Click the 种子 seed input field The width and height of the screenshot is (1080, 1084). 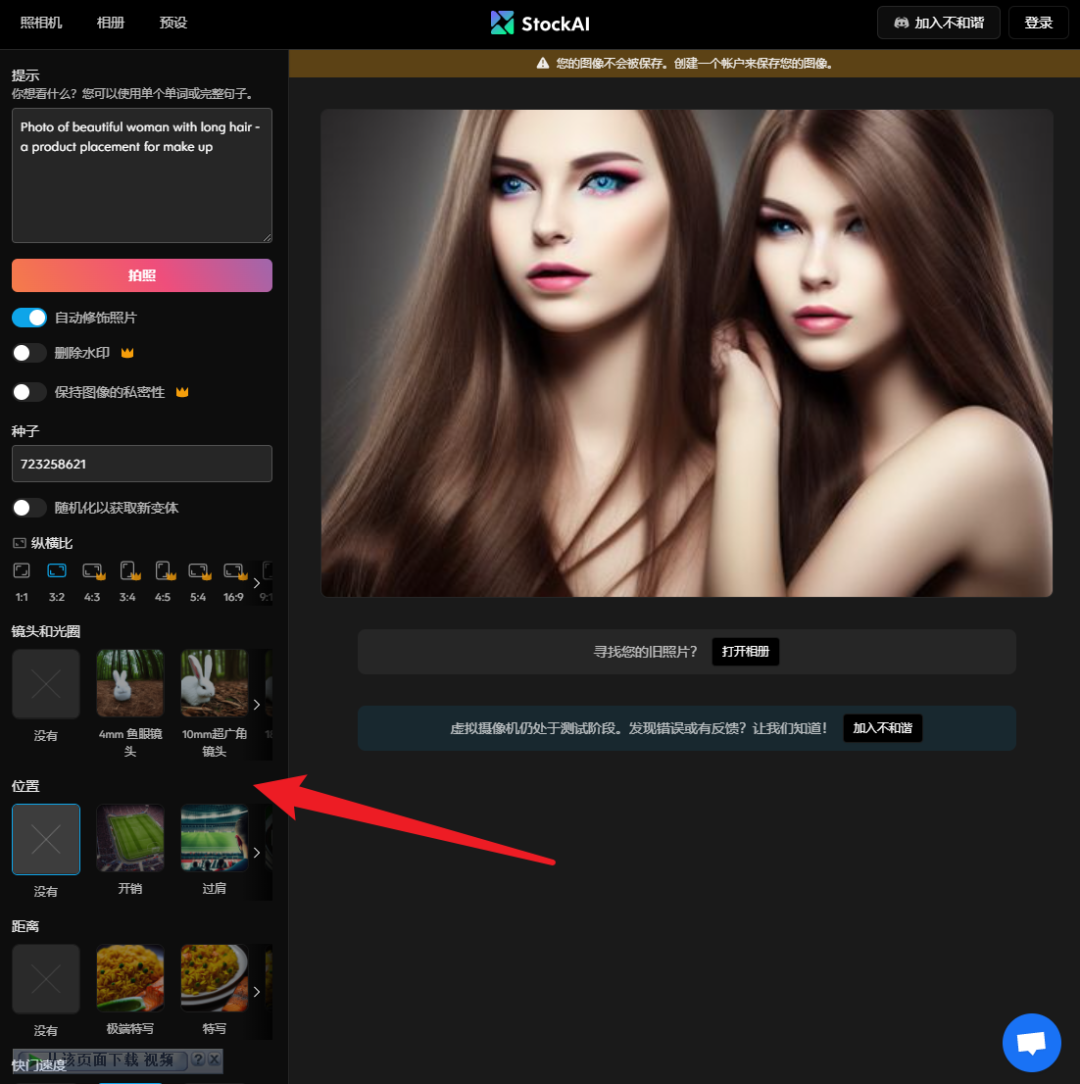(142, 464)
